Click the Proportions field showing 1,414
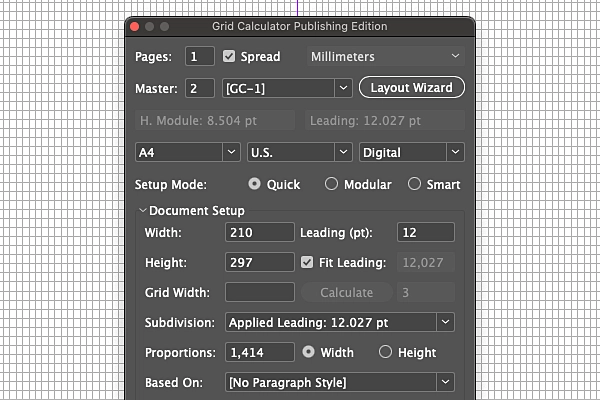 point(260,352)
